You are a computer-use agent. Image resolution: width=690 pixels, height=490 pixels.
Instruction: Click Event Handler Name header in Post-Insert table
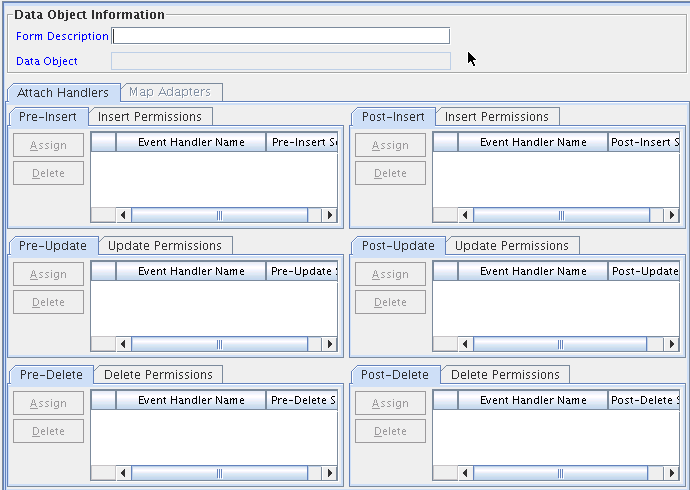[x=533, y=142]
